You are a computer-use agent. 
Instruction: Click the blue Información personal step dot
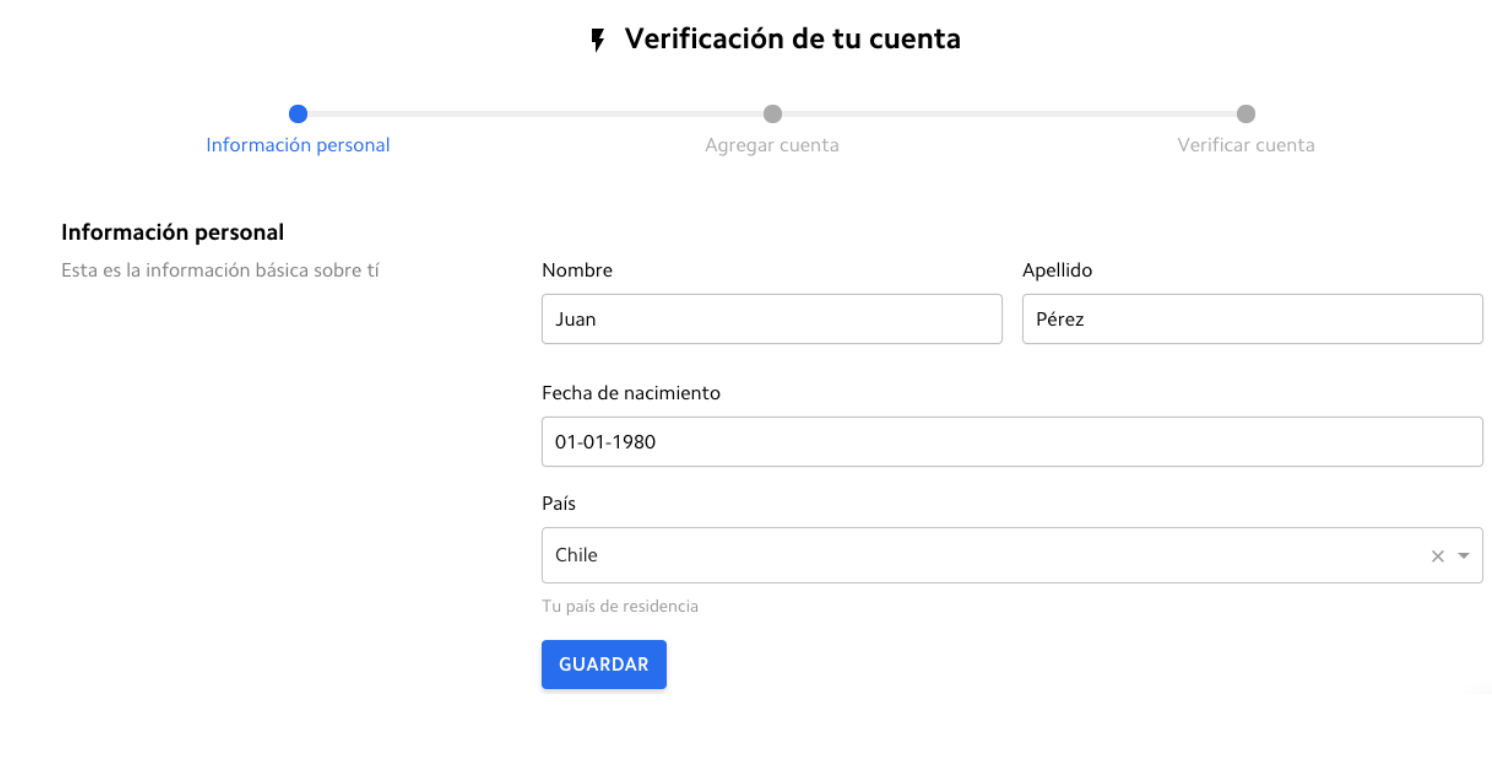pyautogui.click(x=298, y=114)
